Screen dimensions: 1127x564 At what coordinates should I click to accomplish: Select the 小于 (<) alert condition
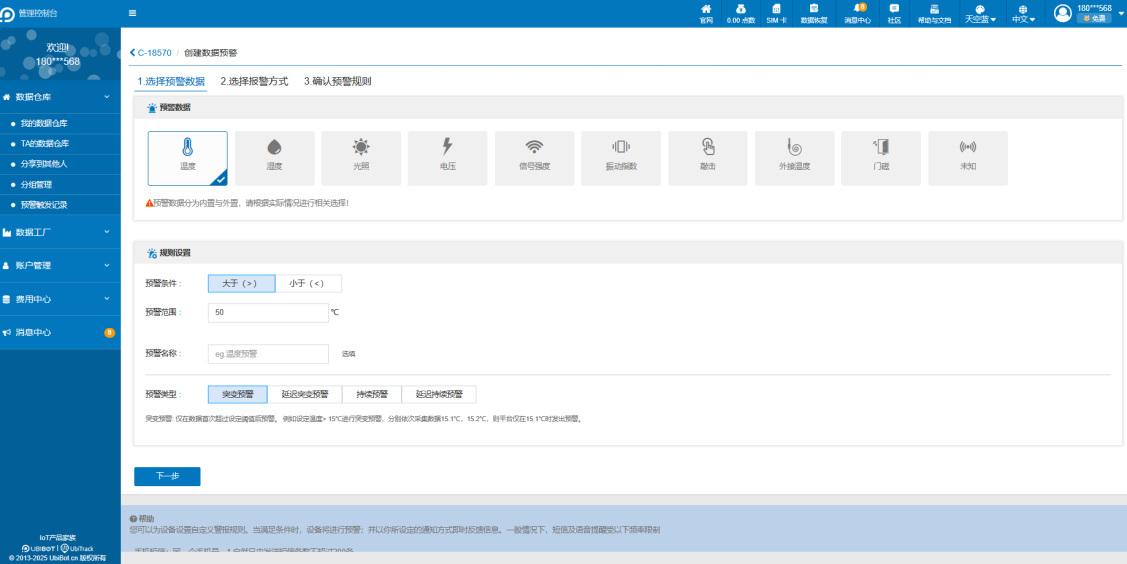point(308,284)
